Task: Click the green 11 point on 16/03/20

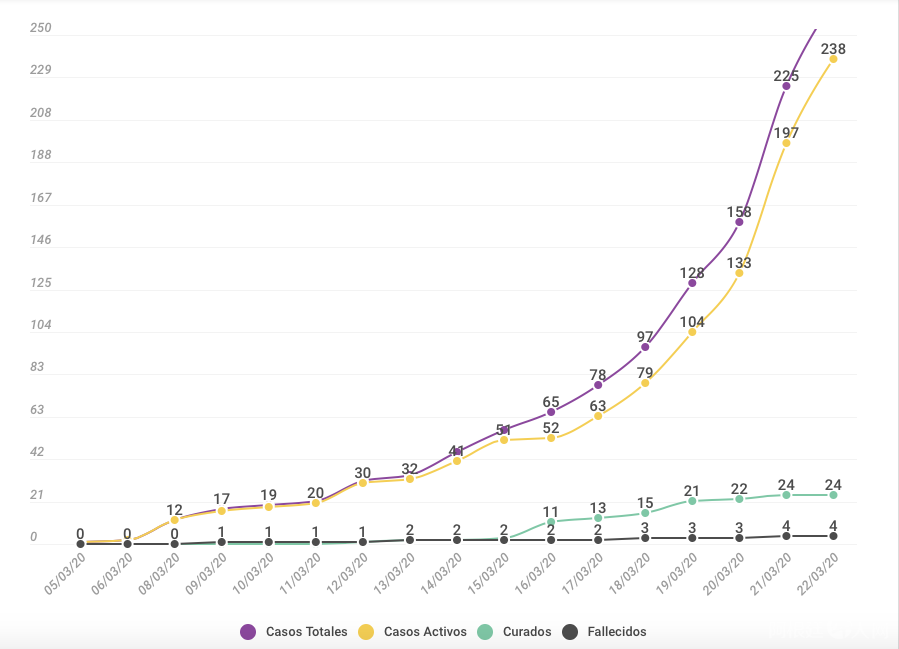Action: point(551,522)
